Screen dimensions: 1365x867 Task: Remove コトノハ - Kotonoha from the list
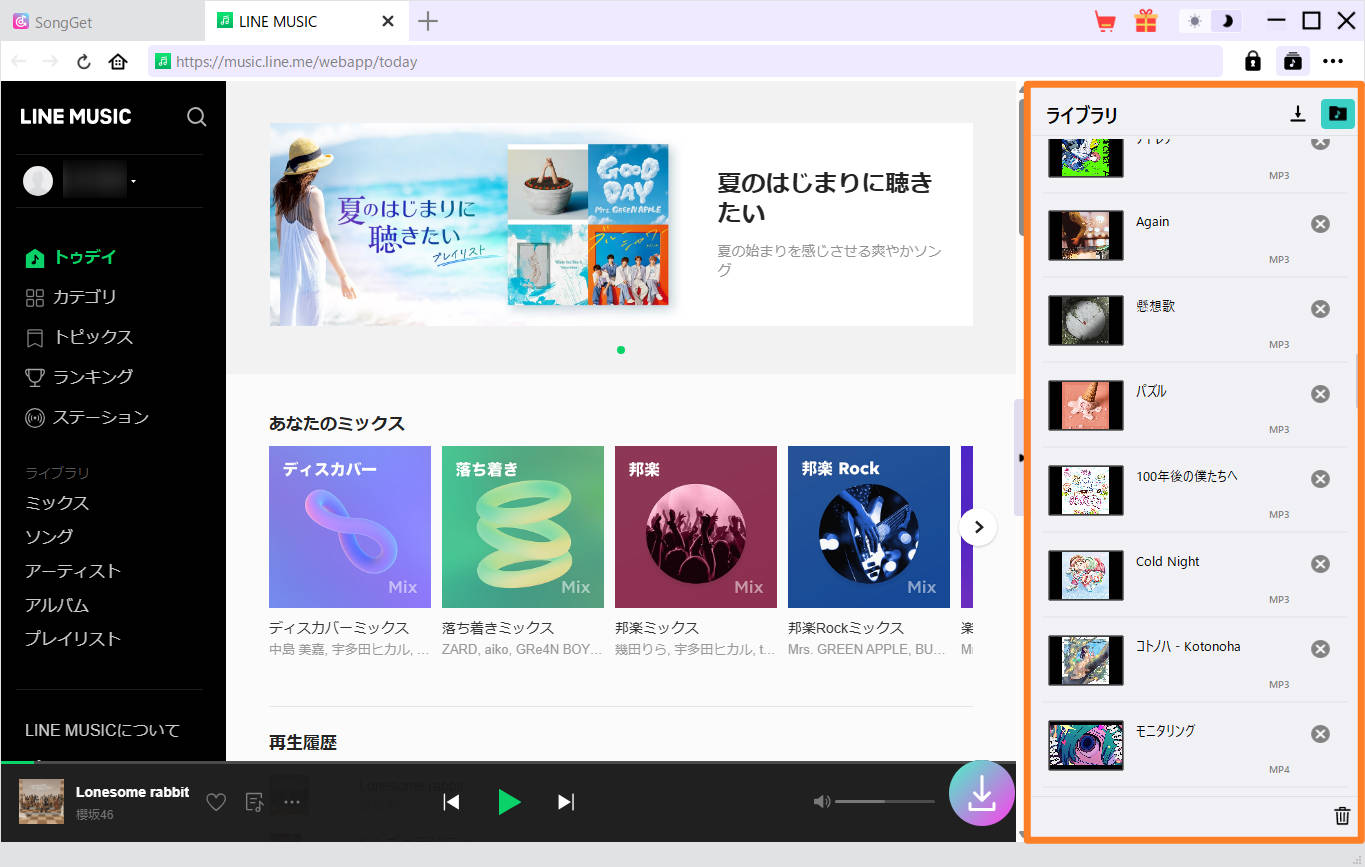1320,649
